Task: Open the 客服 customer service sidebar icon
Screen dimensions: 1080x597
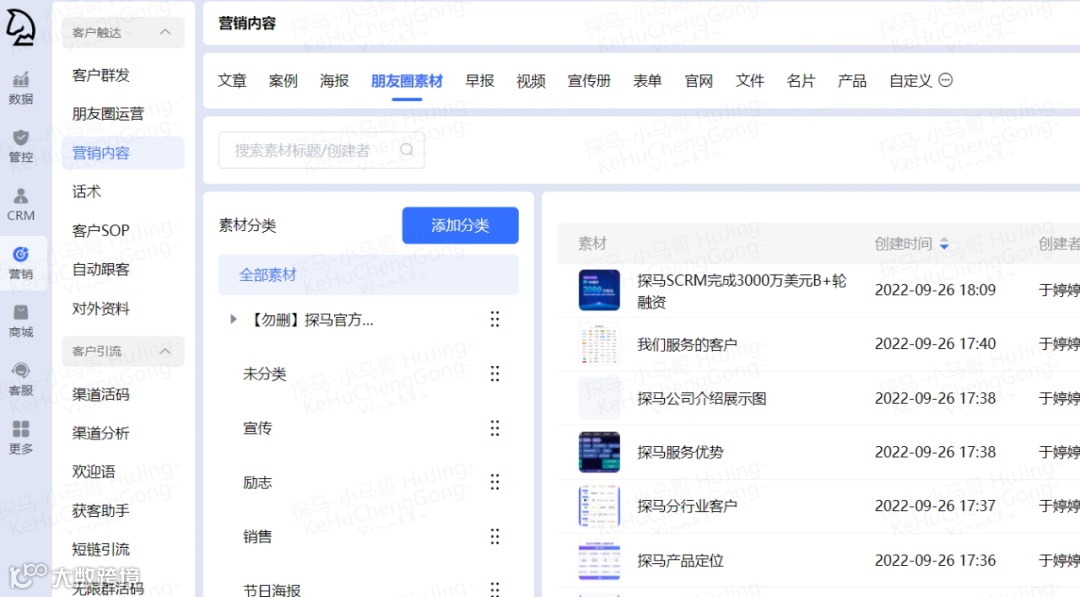Action: 21,379
